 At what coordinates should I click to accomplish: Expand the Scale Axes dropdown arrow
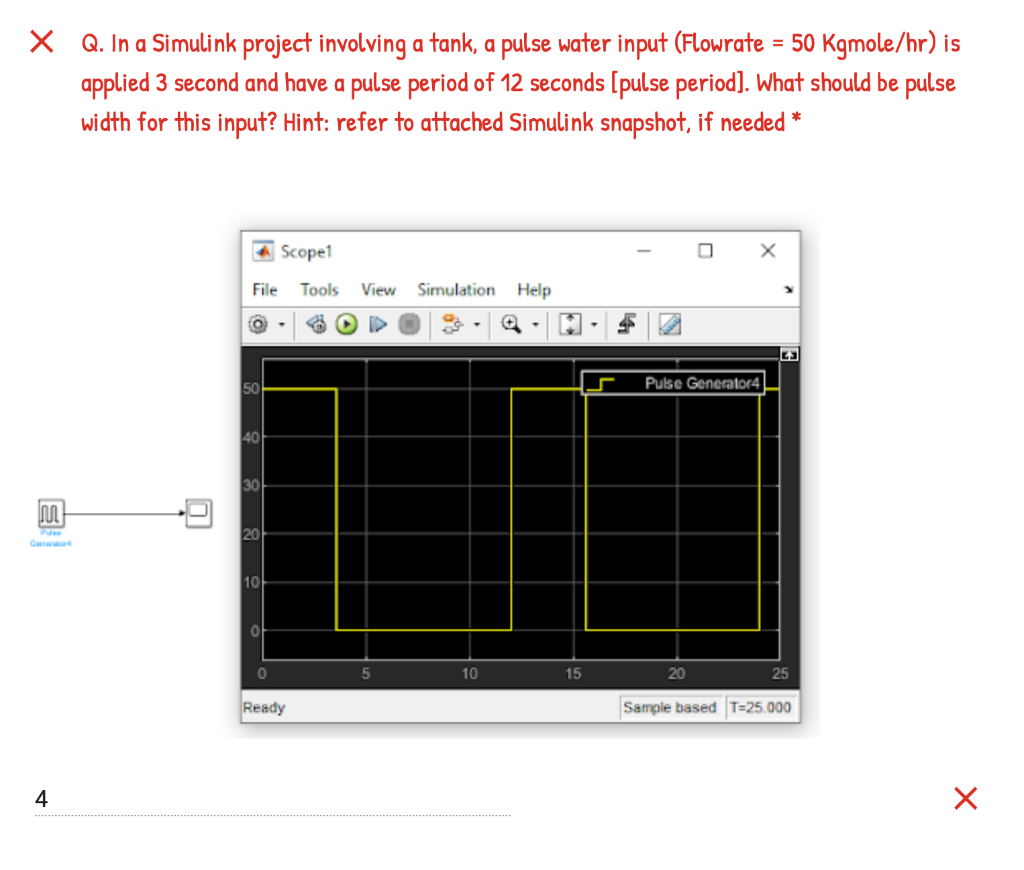click(594, 324)
